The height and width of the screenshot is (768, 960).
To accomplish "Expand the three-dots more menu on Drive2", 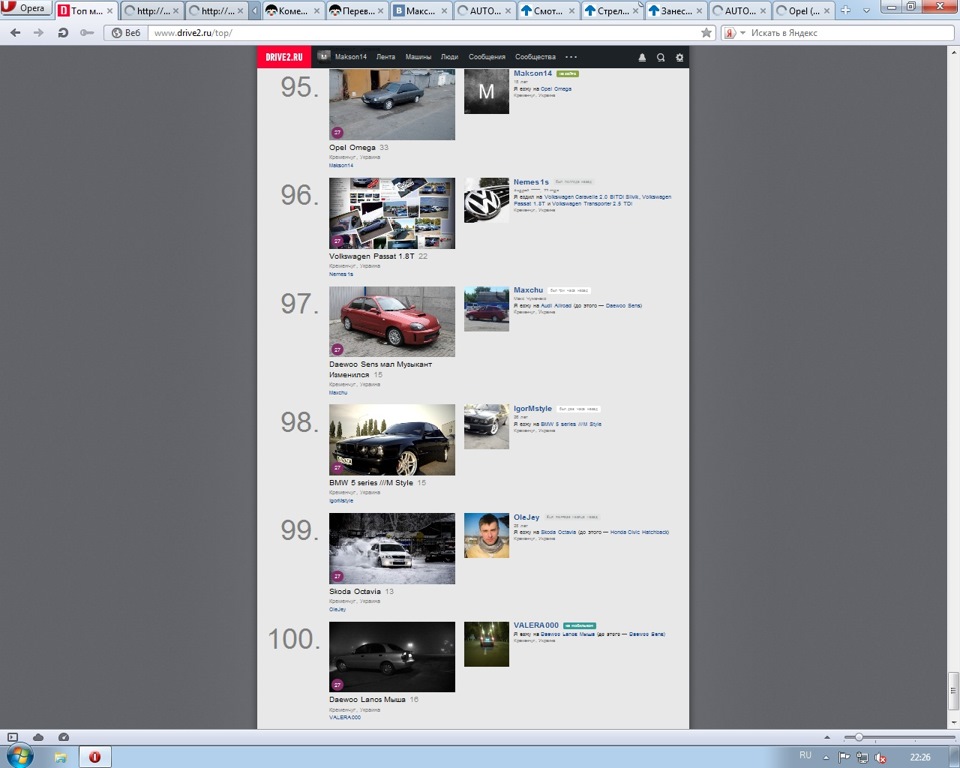I will tap(571, 57).
